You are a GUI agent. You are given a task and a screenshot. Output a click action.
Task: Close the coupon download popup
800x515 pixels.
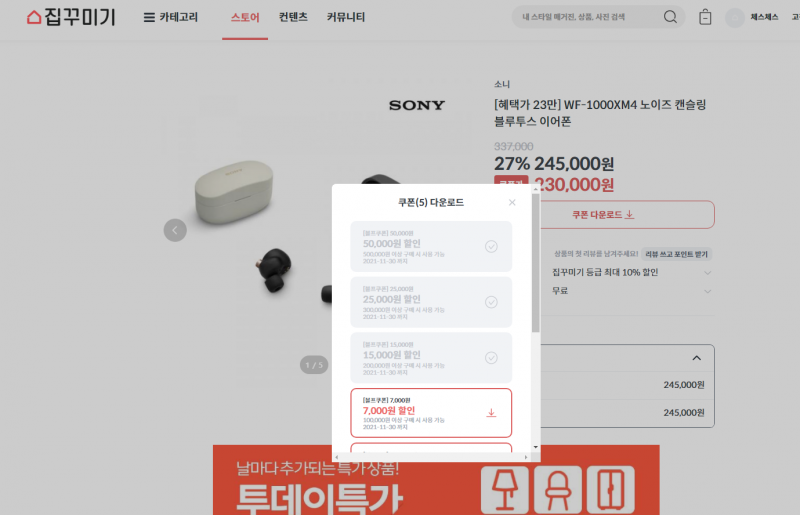pyautogui.click(x=512, y=202)
